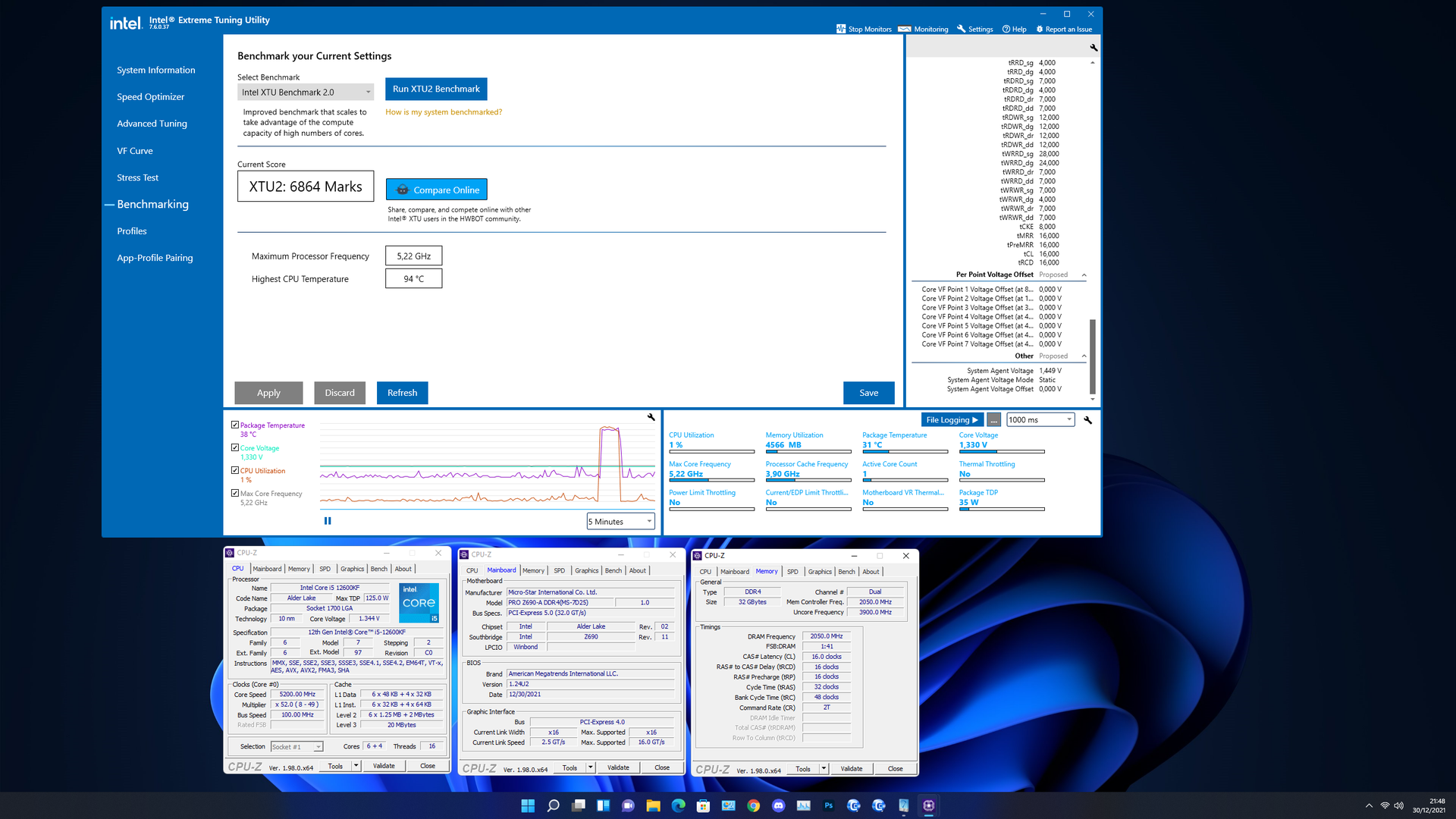Click the Maximum Processor Frequency value field
1456x819 pixels.
[x=413, y=256]
